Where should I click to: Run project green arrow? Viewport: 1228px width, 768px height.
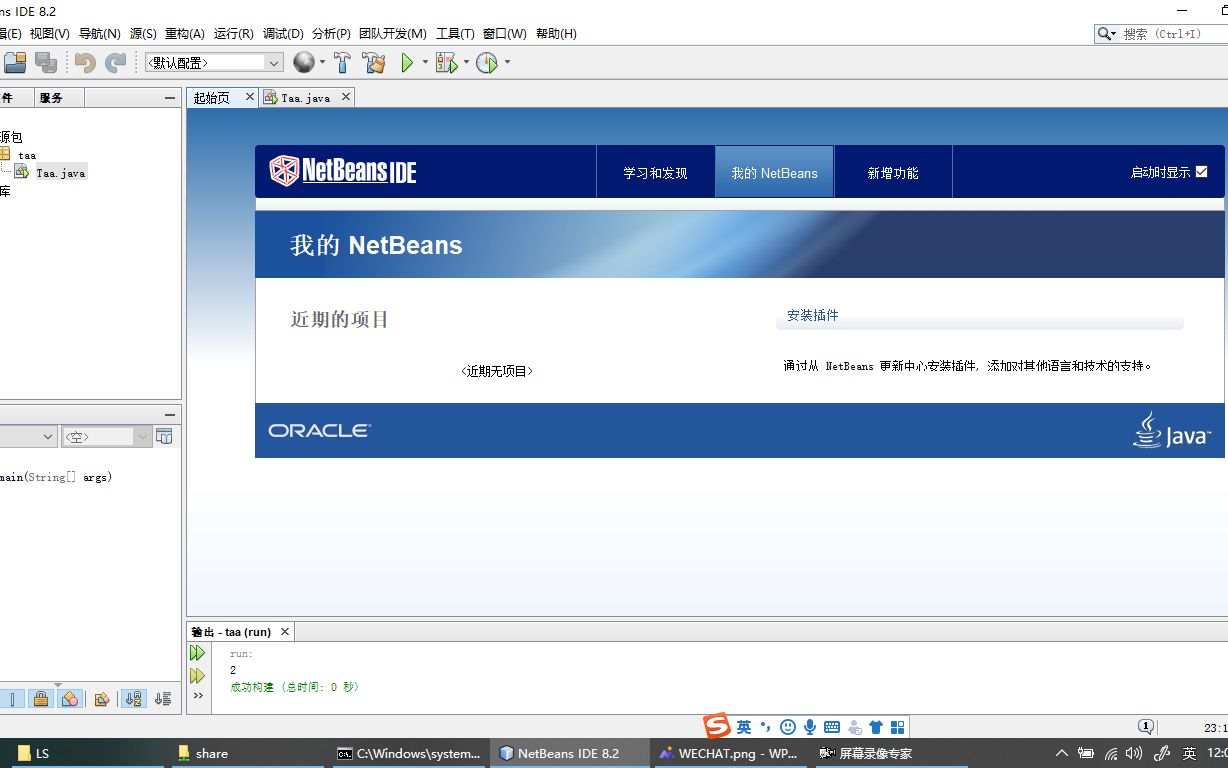click(x=407, y=63)
